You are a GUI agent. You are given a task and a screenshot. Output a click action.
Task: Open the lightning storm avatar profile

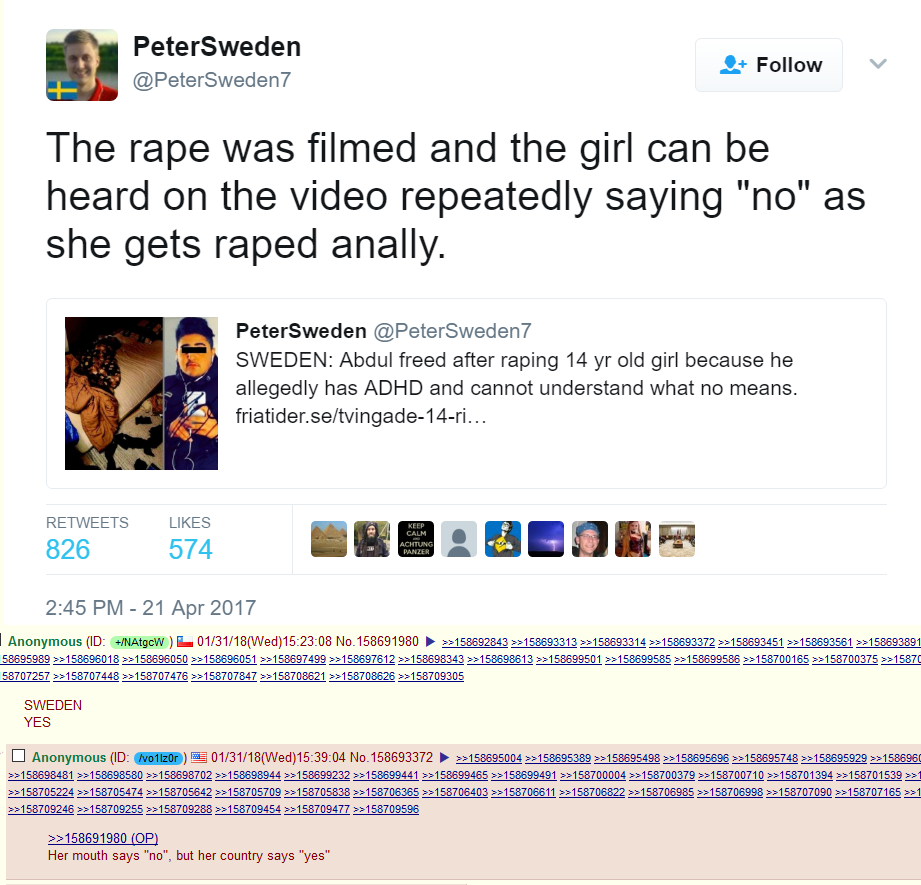tap(546, 539)
